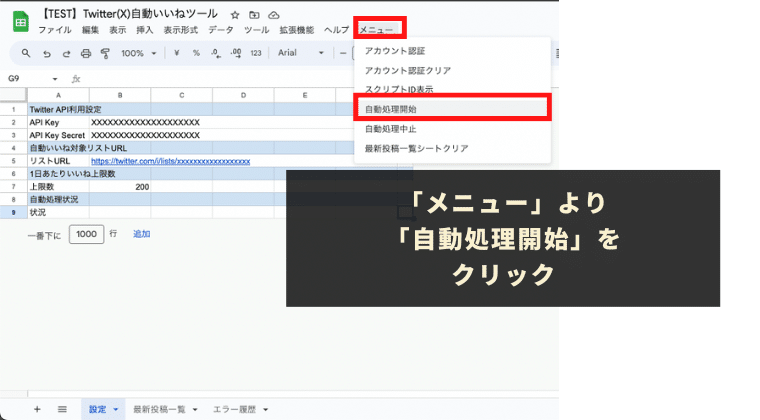The width and height of the screenshot is (760, 420).
Task: Star the spreadsheet document
Action: click(x=235, y=15)
